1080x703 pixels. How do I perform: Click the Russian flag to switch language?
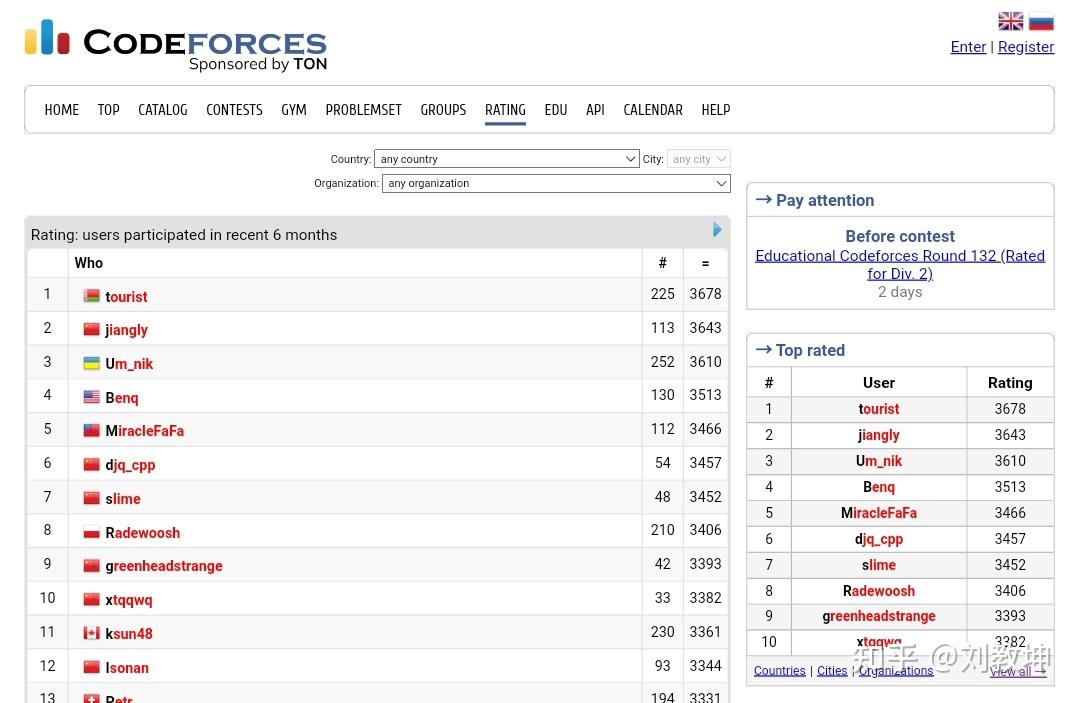coord(1041,20)
